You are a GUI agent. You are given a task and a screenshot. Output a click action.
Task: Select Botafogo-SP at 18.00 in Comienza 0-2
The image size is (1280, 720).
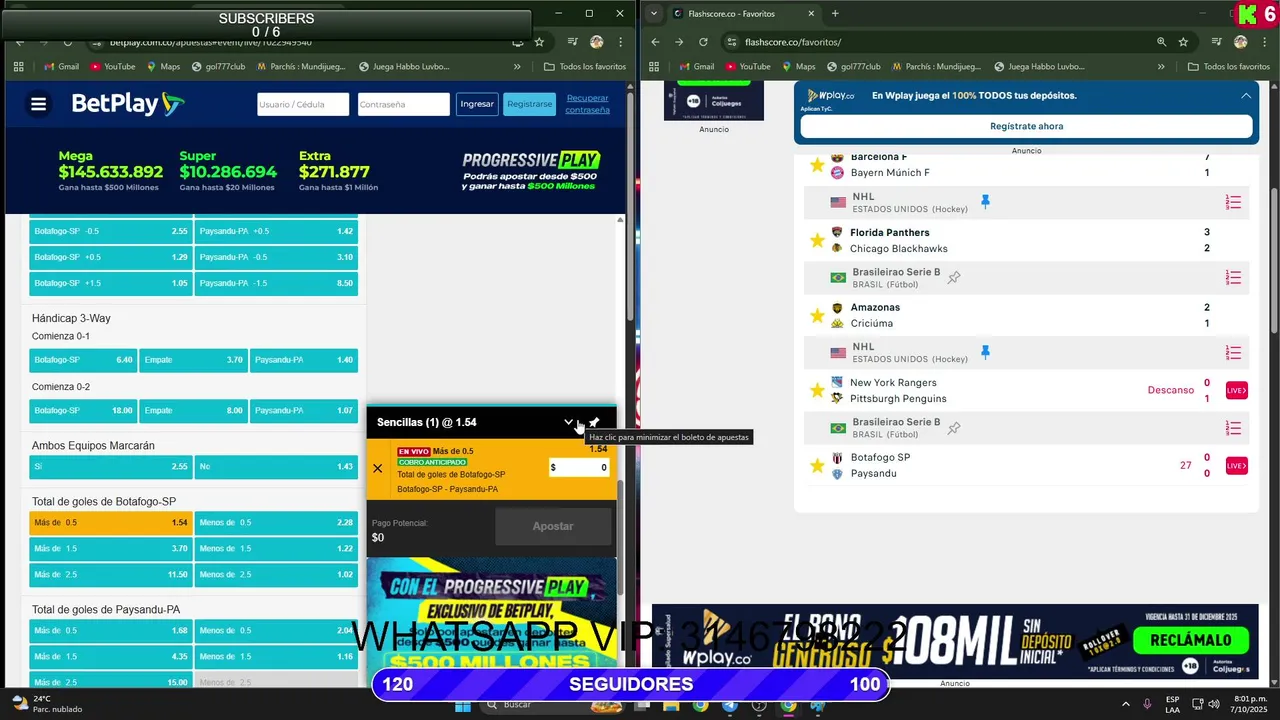pos(83,410)
